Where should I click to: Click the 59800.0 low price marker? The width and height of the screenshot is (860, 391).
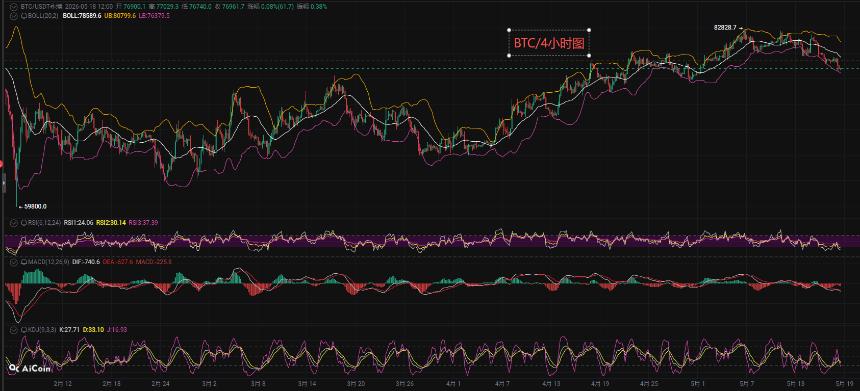(35, 206)
